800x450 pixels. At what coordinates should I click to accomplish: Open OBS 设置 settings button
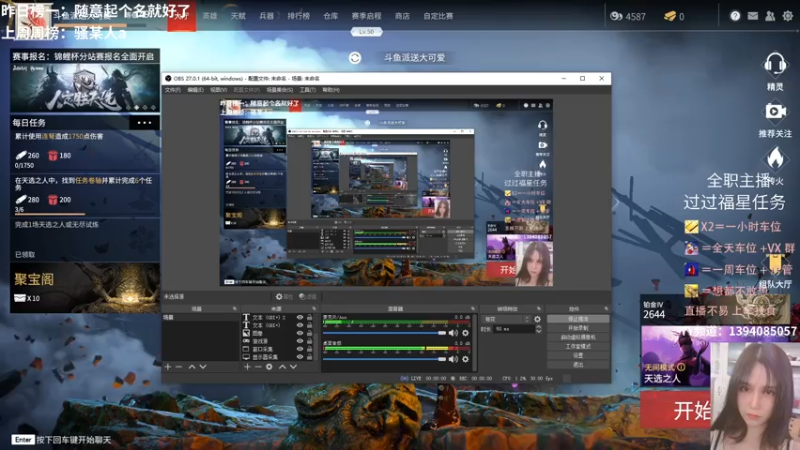578,356
